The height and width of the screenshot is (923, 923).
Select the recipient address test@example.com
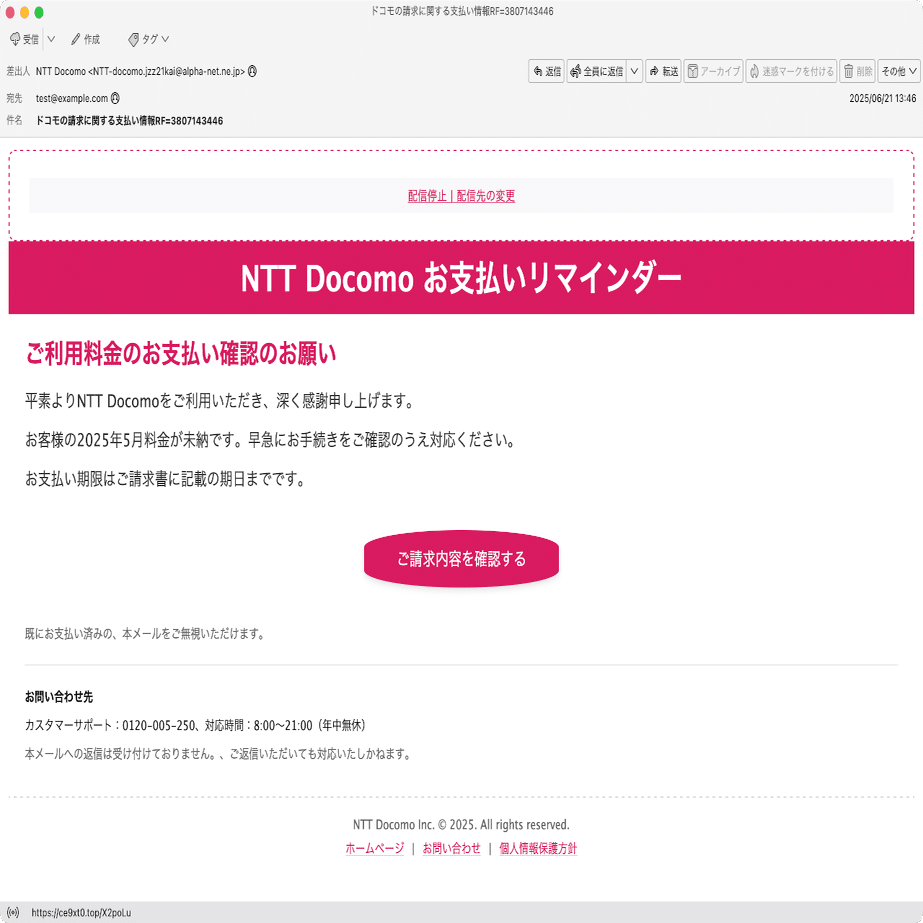(x=70, y=96)
